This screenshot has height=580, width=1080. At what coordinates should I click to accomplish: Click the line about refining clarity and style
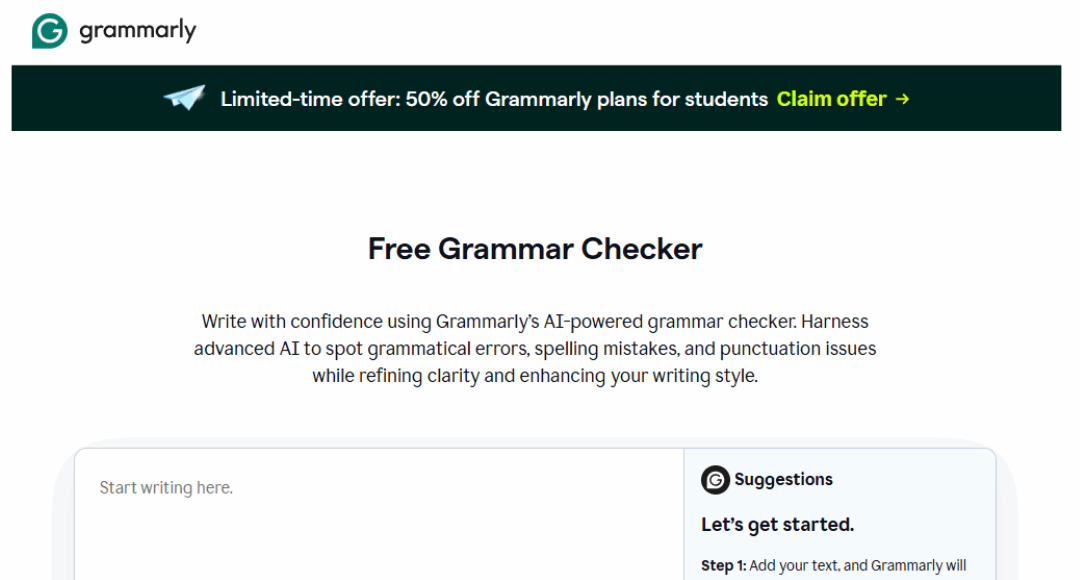pos(535,376)
